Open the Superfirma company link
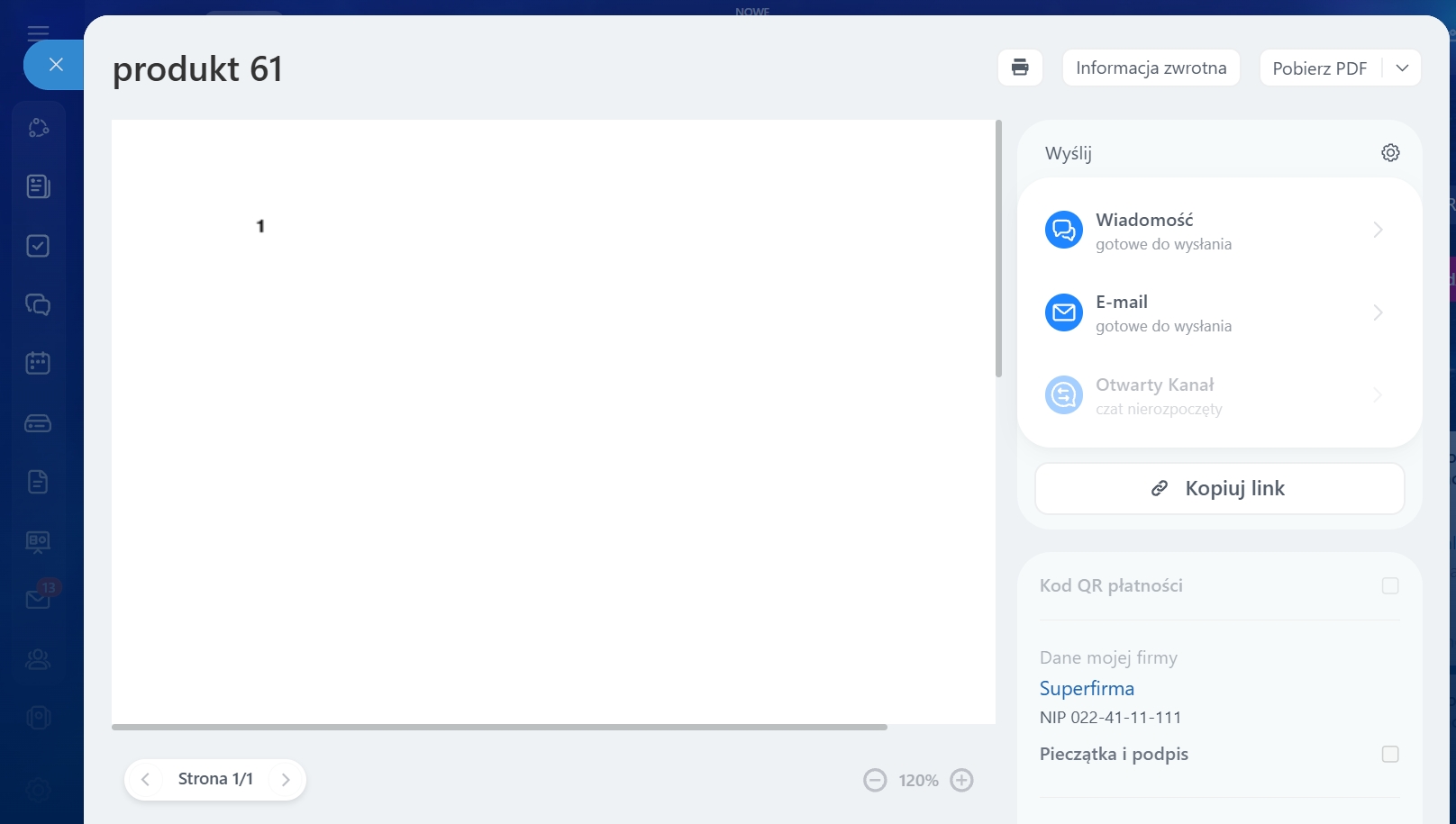The height and width of the screenshot is (824, 1456). 1087,689
